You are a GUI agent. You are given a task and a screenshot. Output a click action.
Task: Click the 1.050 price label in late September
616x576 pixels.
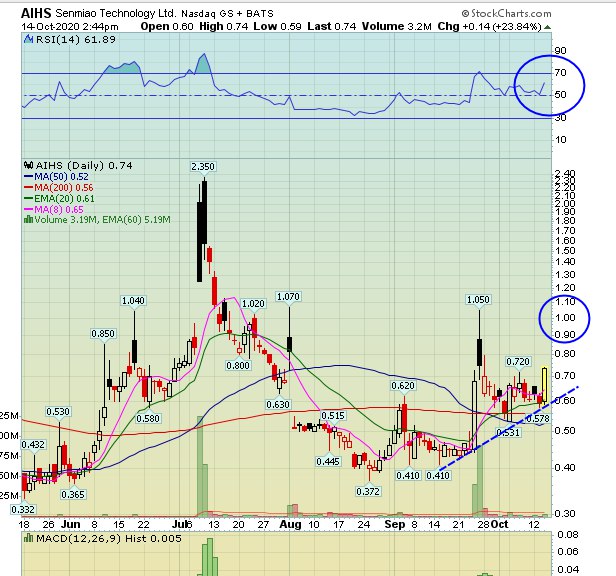click(478, 299)
